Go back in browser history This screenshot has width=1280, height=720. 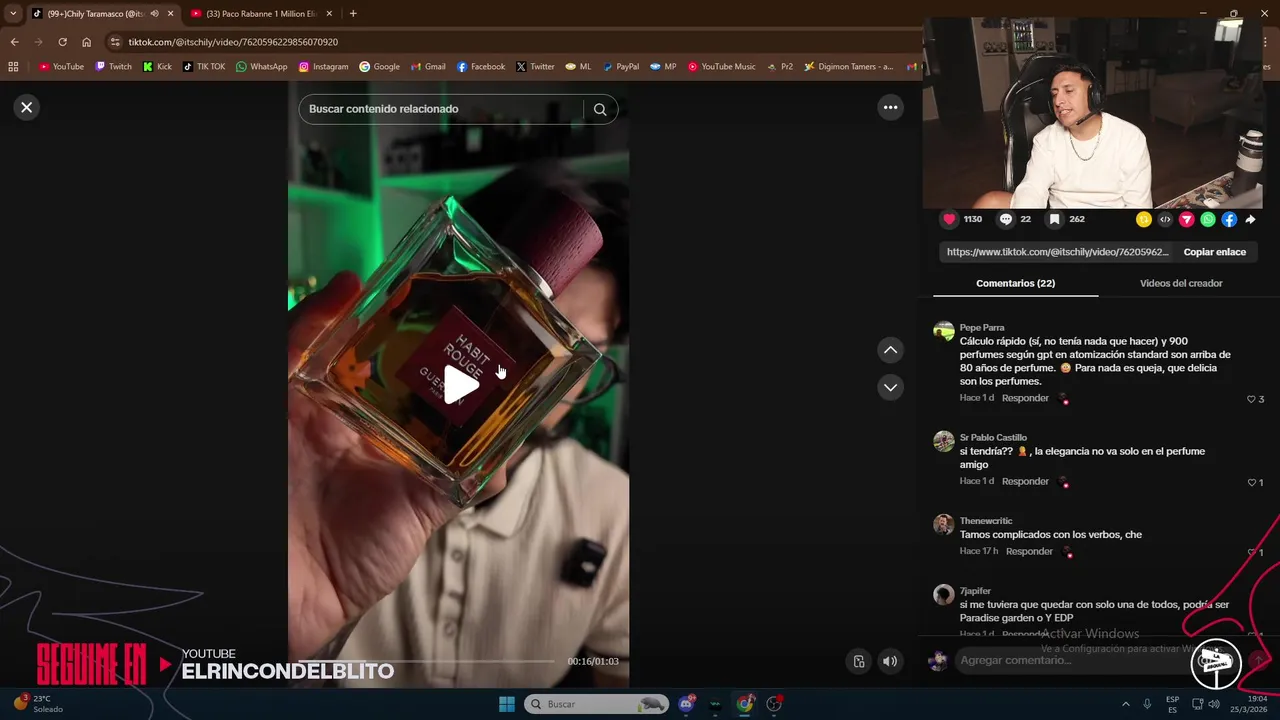click(x=14, y=42)
